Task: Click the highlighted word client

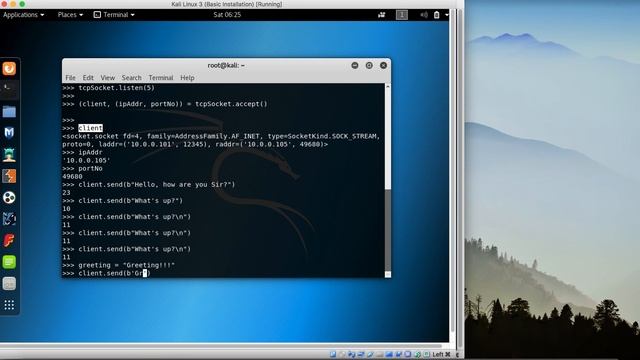Action: click(90, 128)
